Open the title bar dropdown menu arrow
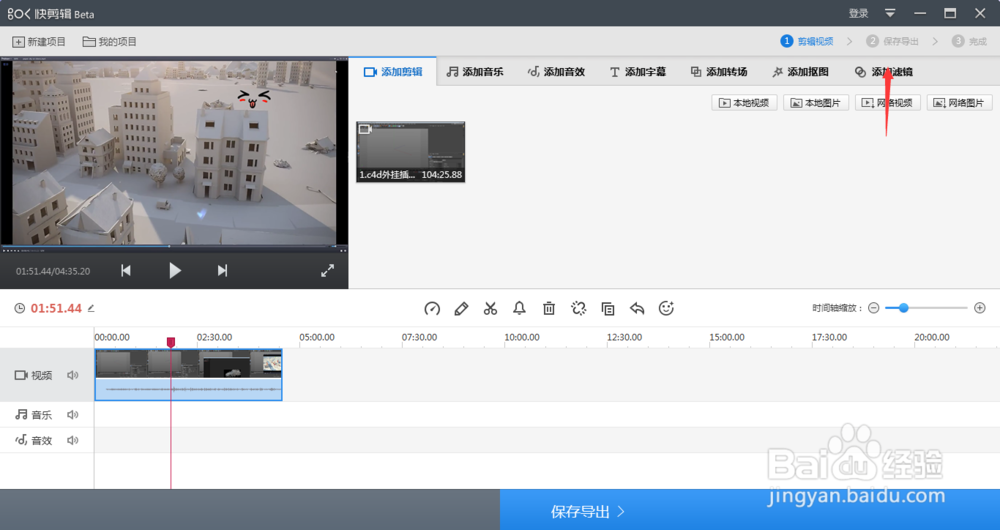This screenshot has width=1000, height=530. 890,13
